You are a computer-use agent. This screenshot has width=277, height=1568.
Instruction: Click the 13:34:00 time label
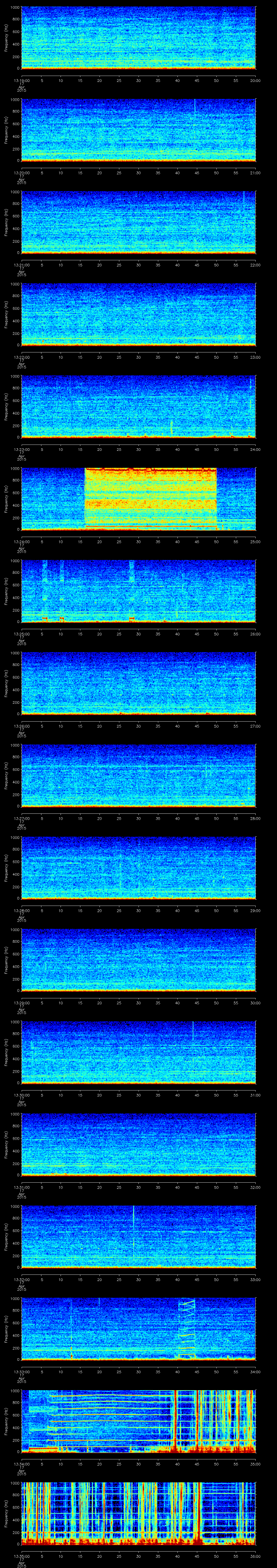click(x=21, y=1464)
